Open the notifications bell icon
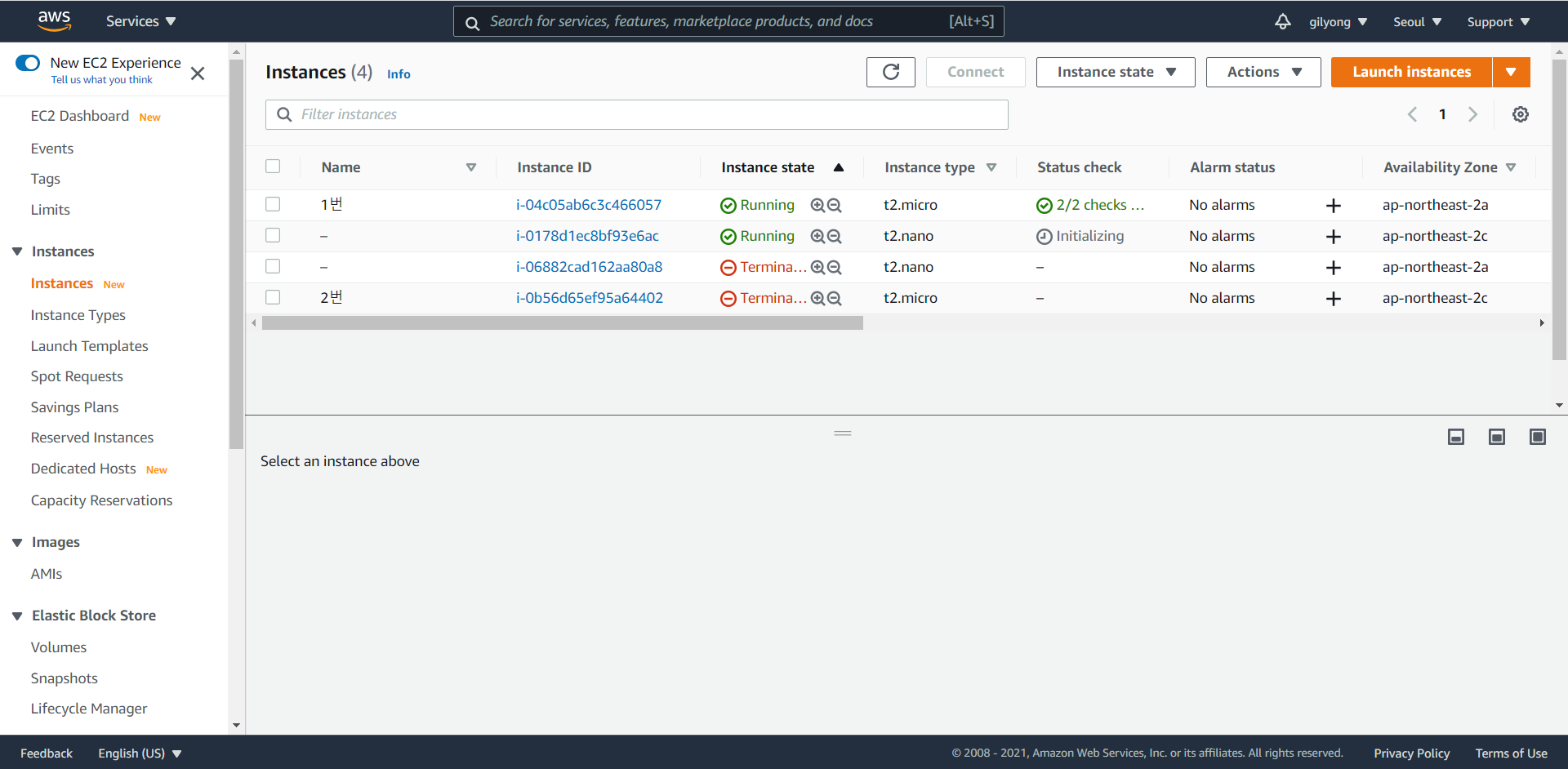Screen dimensions: 1568x769 point(1283,21)
